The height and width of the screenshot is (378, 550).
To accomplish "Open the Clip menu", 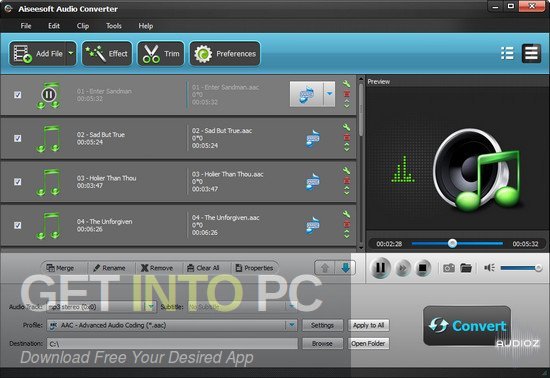I will click(x=83, y=26).
